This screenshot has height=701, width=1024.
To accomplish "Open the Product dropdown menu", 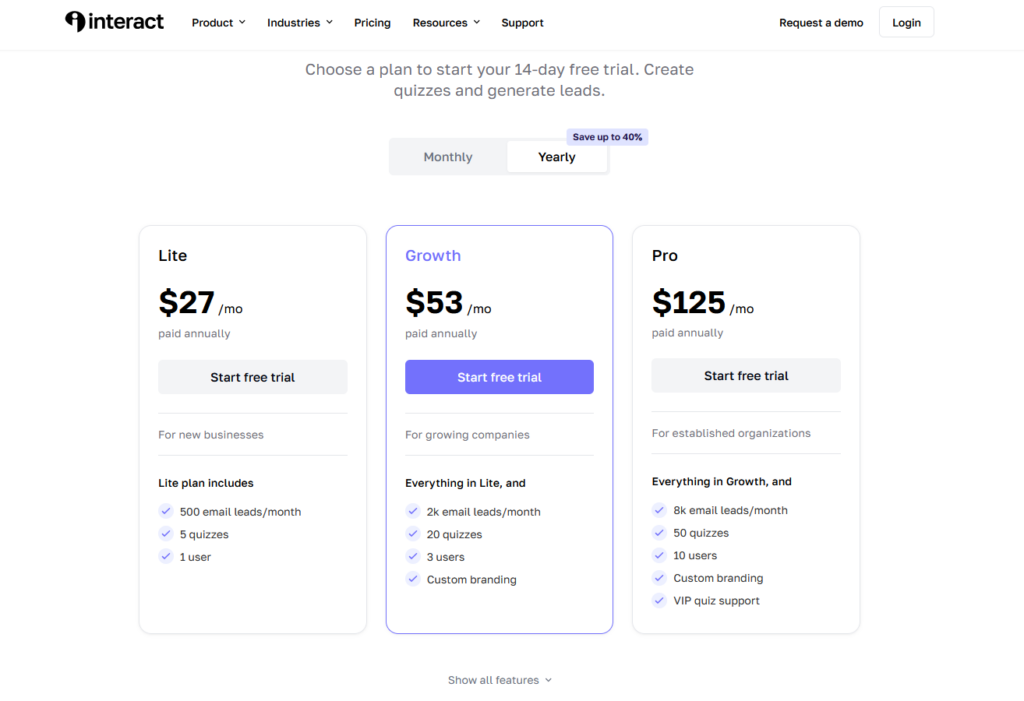I will pos(218,23).
